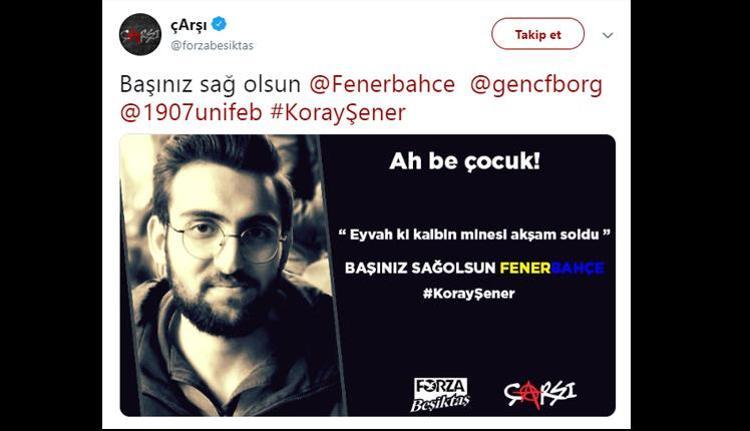Open the @Fenerbahce mention
This screenshot has height=431, width=750.
(382, 85)
